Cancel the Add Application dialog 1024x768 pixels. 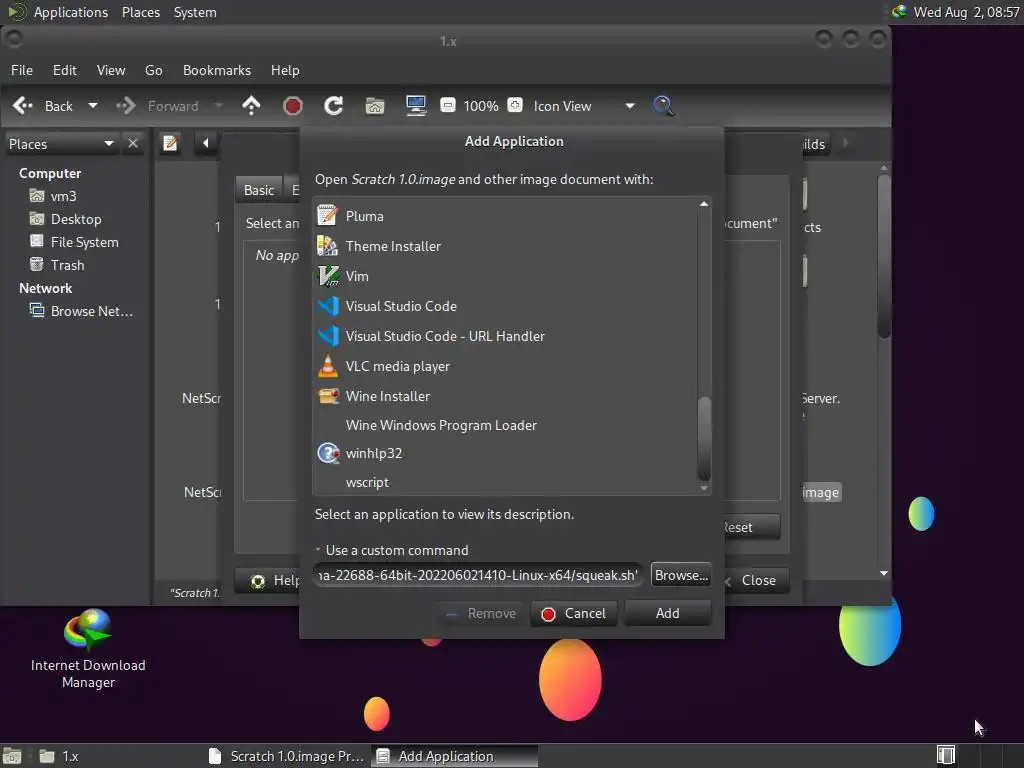[573, 613]
